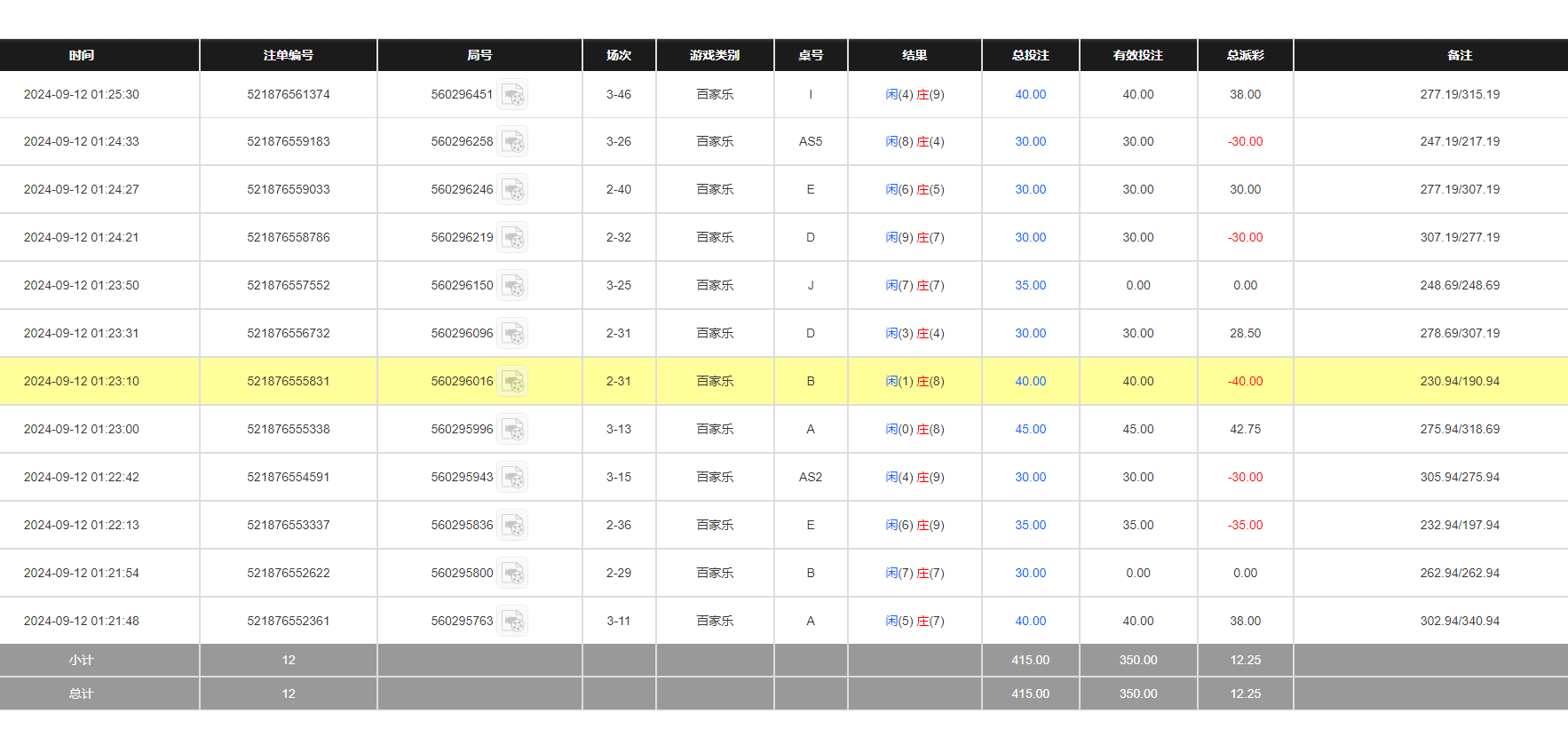Image resolution: width=1568 pixels, height=737 pixels.
Task: Click replay icon beside round 560295943
Action: (512, 478)
